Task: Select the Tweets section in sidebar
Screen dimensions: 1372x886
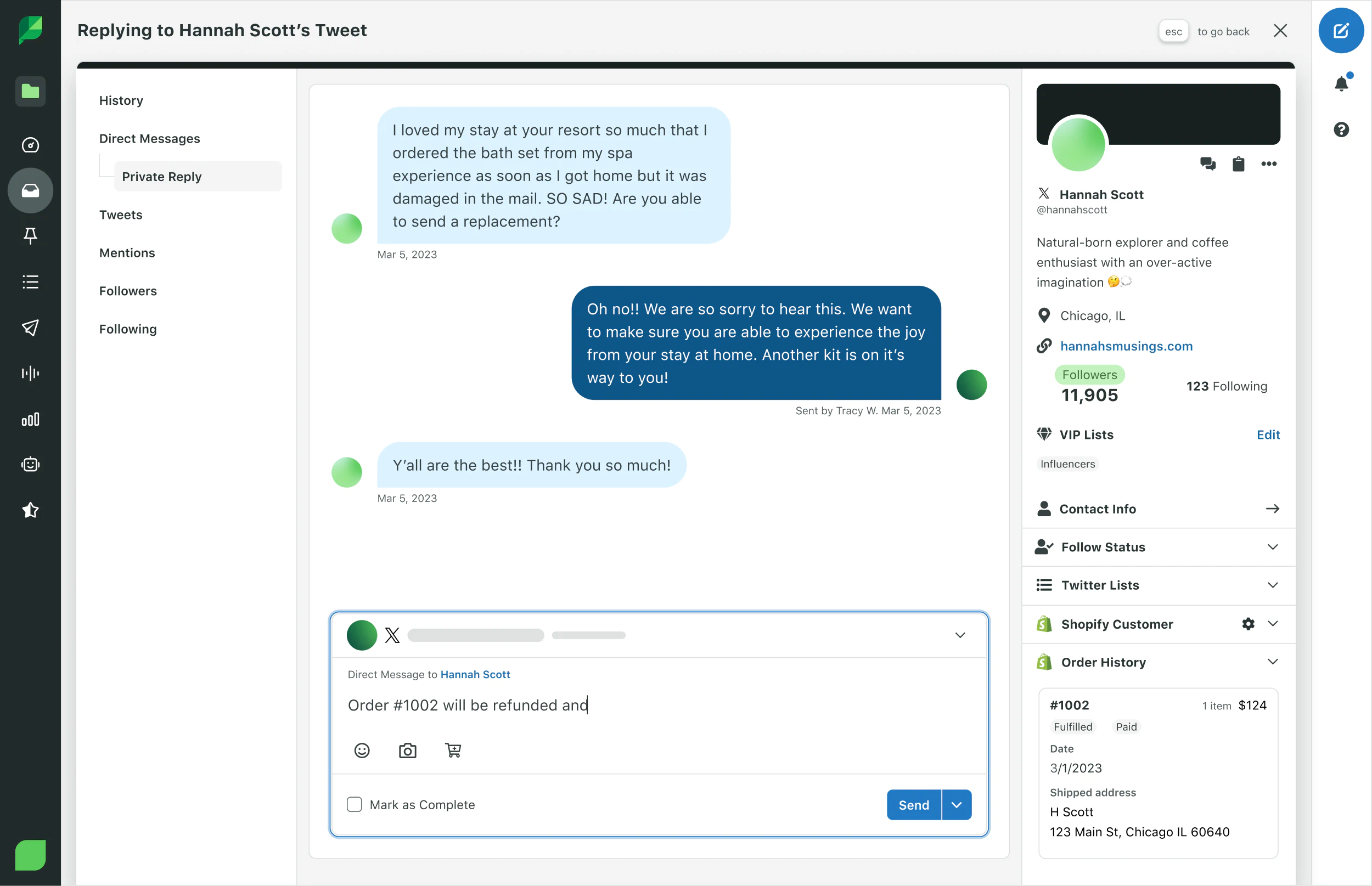Action: (x=119, y=214)
